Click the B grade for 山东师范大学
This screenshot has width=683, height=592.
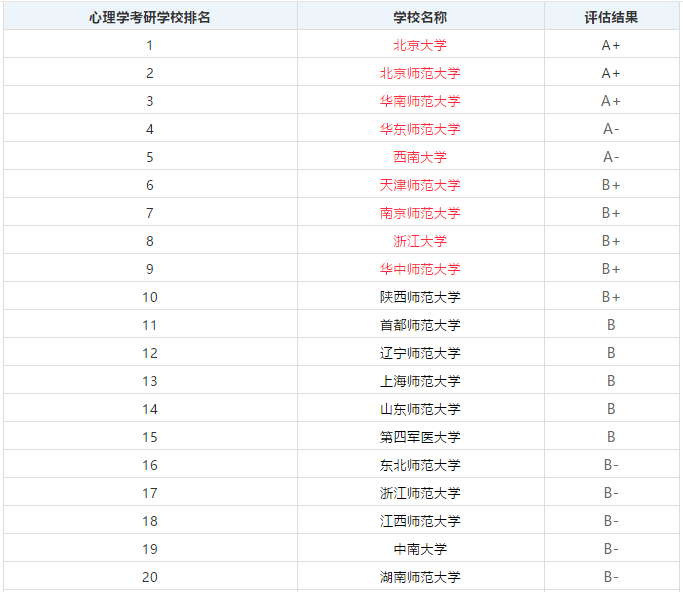pyautogui.click(x=611, y=409)
